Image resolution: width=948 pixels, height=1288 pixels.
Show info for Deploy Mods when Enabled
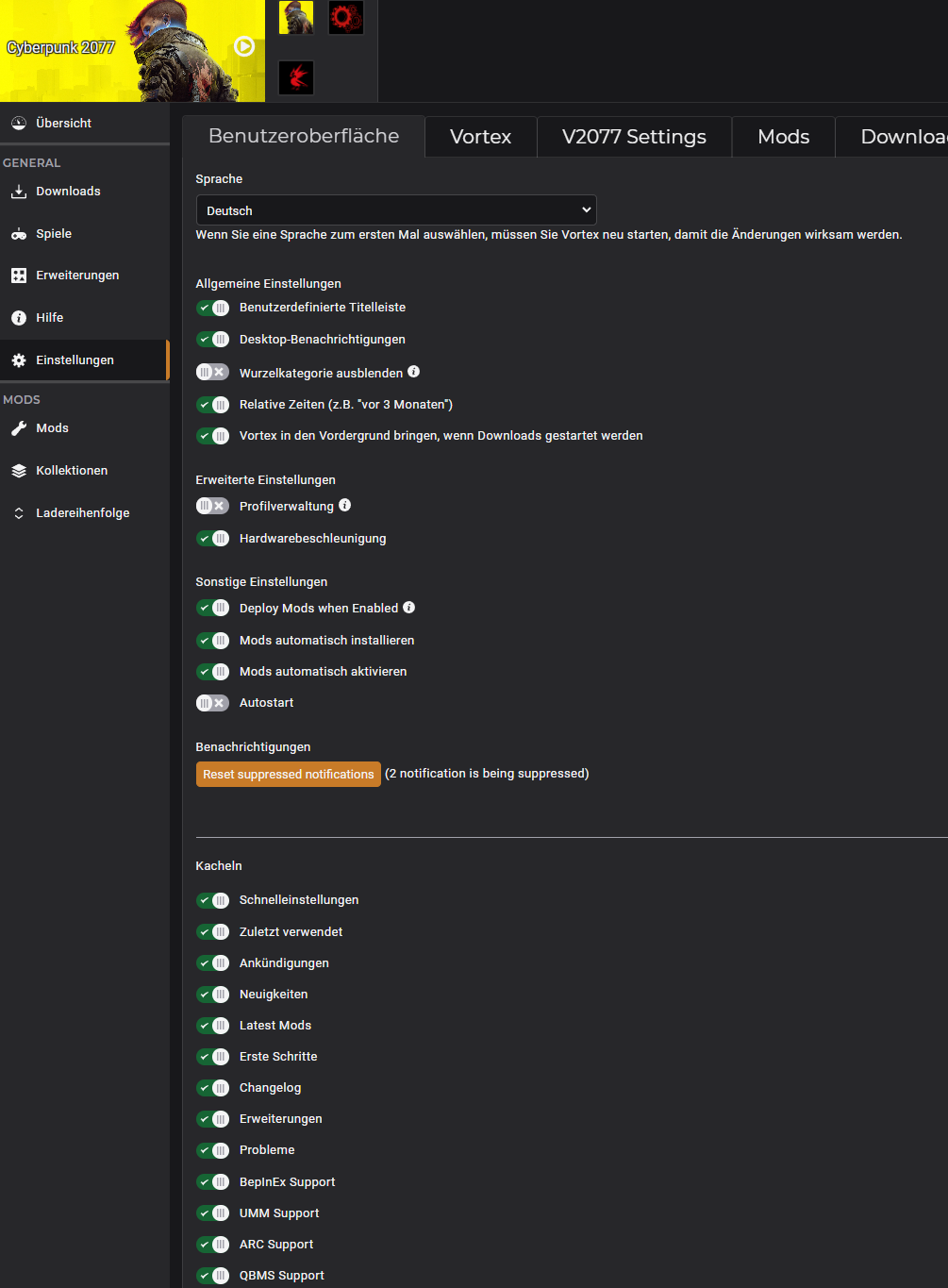point(408,607)
